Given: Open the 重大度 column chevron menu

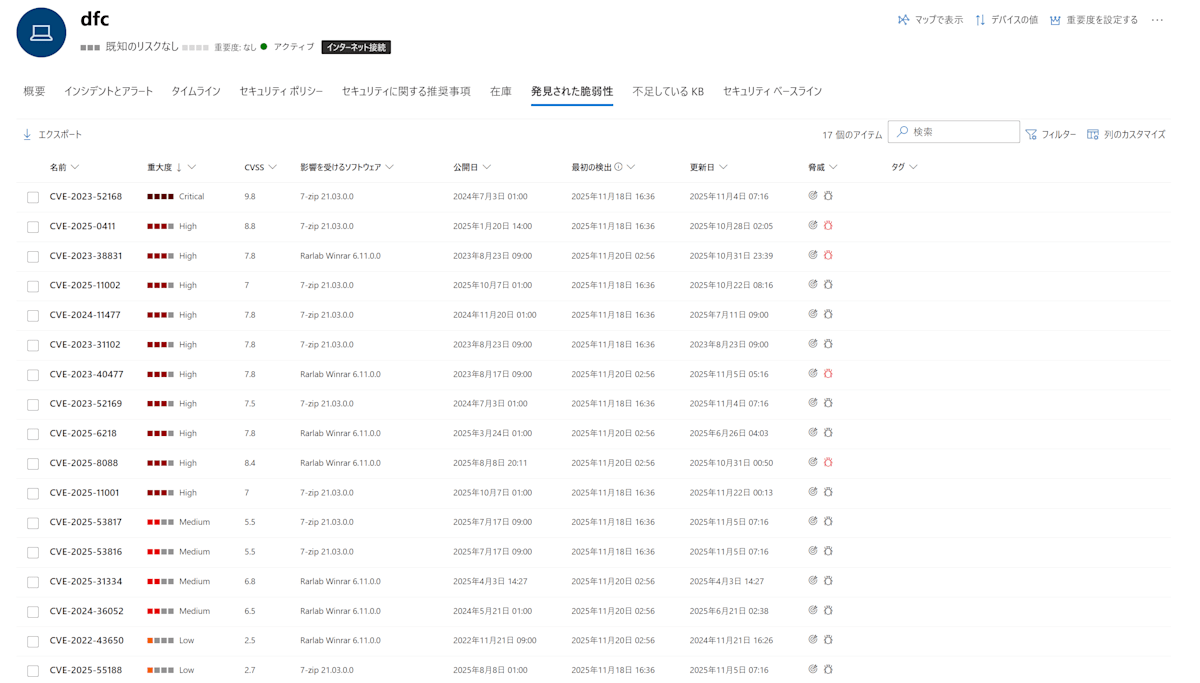Looking at the screenshot, I should (x=192, y=167).
